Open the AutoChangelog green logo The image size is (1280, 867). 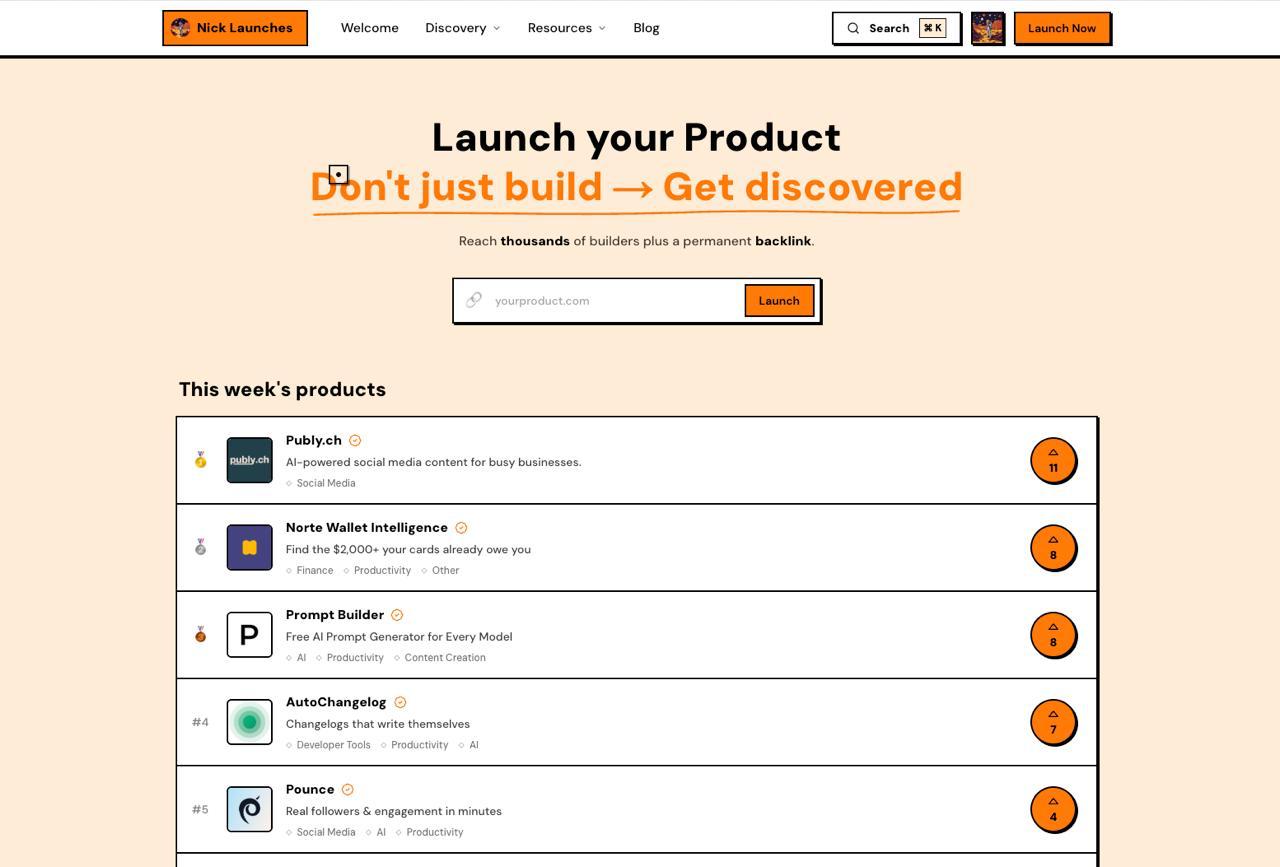pyautogui.click(x=250, y=722)
